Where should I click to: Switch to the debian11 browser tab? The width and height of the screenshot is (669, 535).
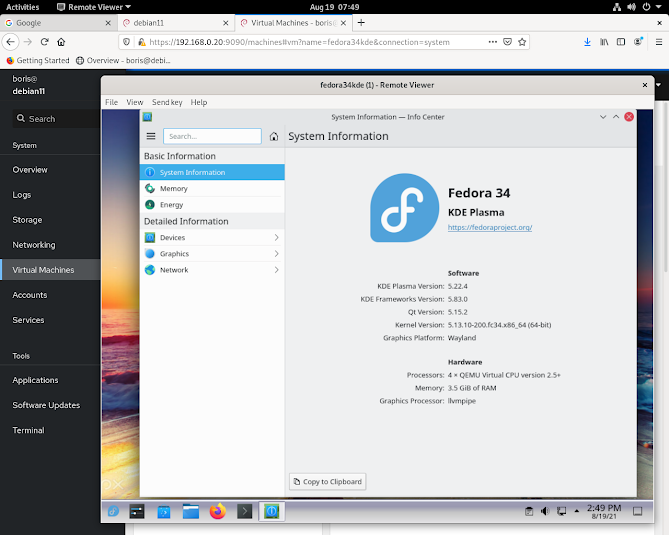pyautogui.click(x=175, y=23)
